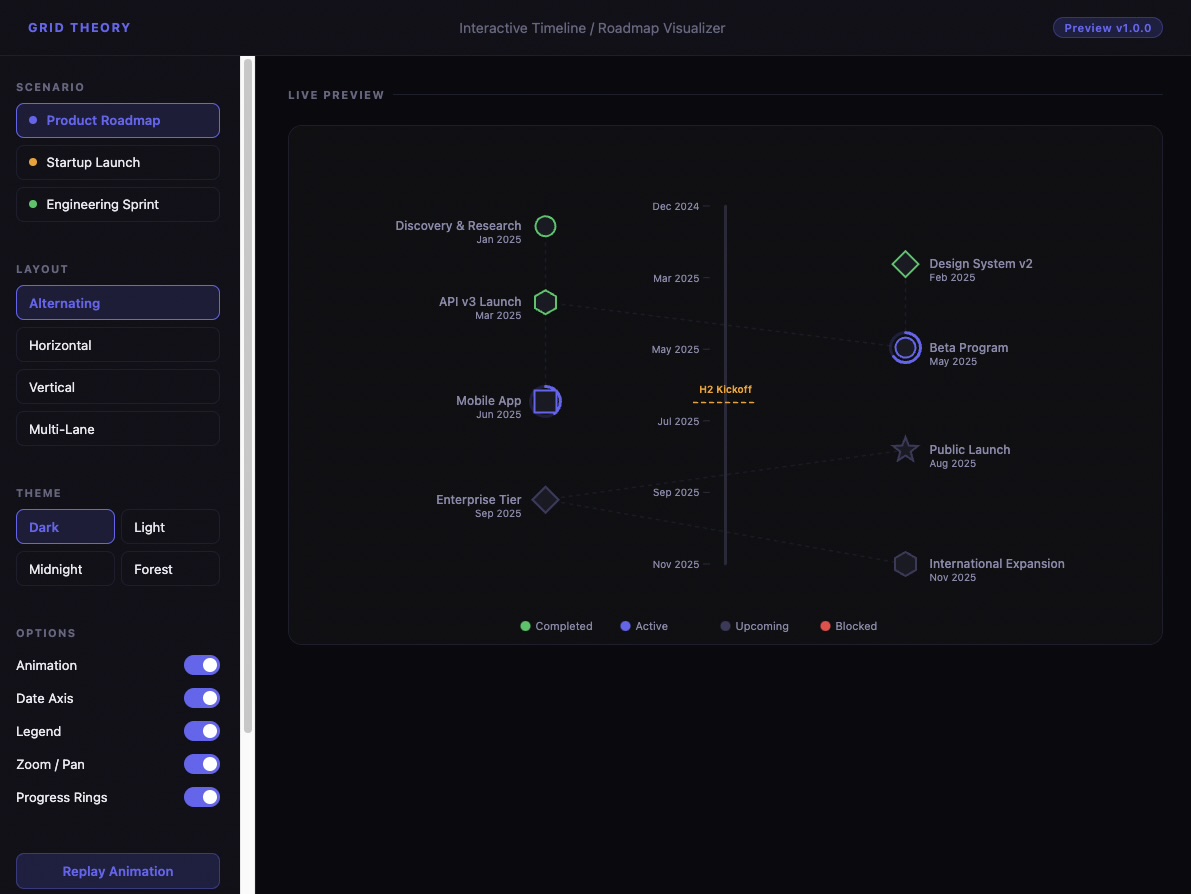
Task: Disable the Date Axis option
Action: click(202, 698)
